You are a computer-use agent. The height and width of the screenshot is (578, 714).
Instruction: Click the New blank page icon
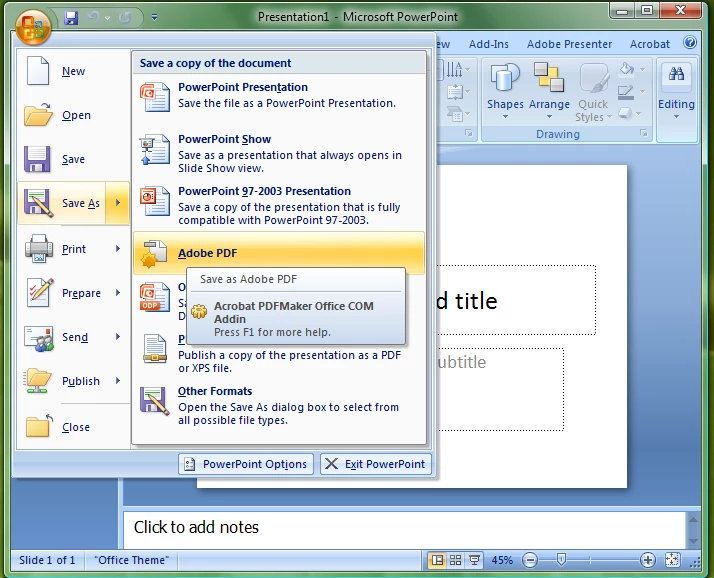tap(38, 71)
